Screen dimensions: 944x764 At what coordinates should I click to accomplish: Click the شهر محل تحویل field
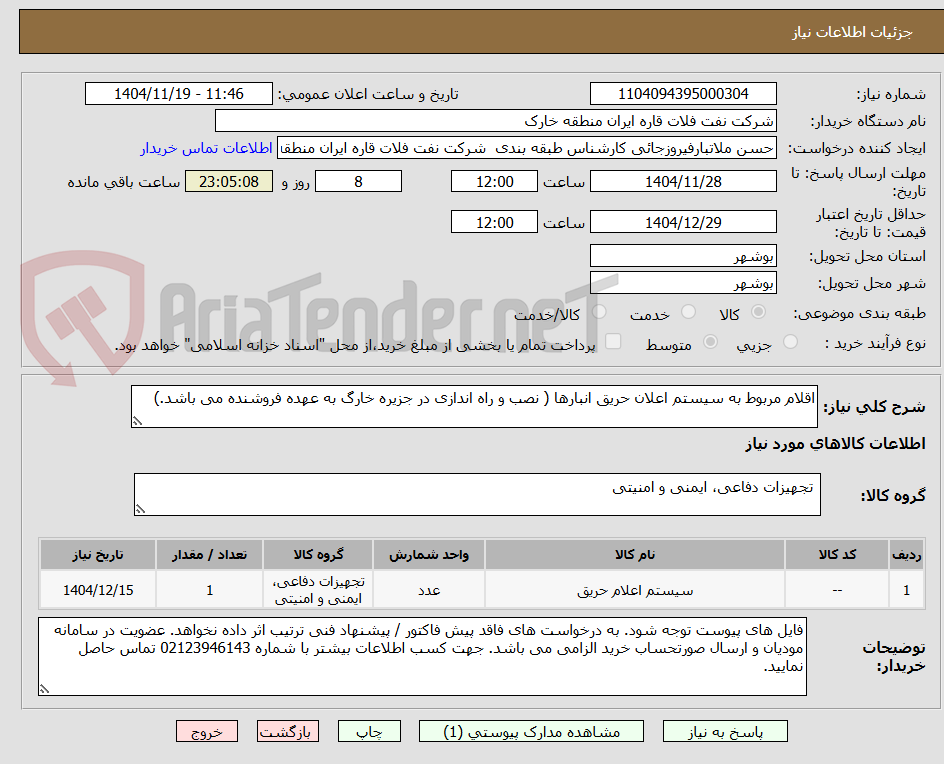(683, 283)
